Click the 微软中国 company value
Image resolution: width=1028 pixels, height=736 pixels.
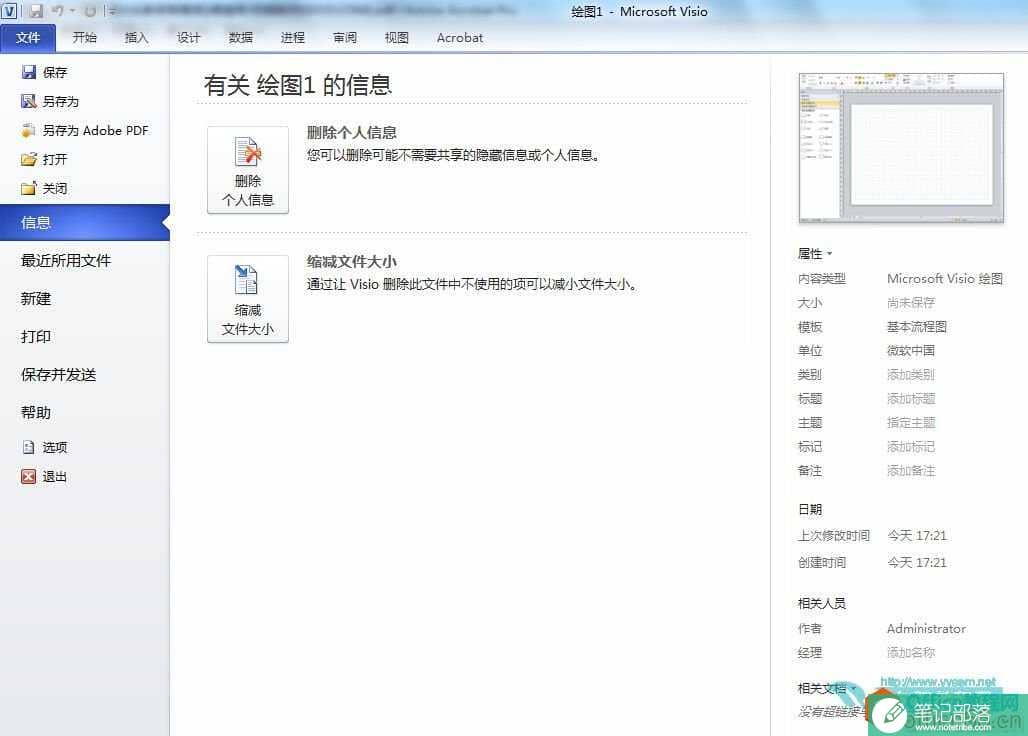point(911,351)
